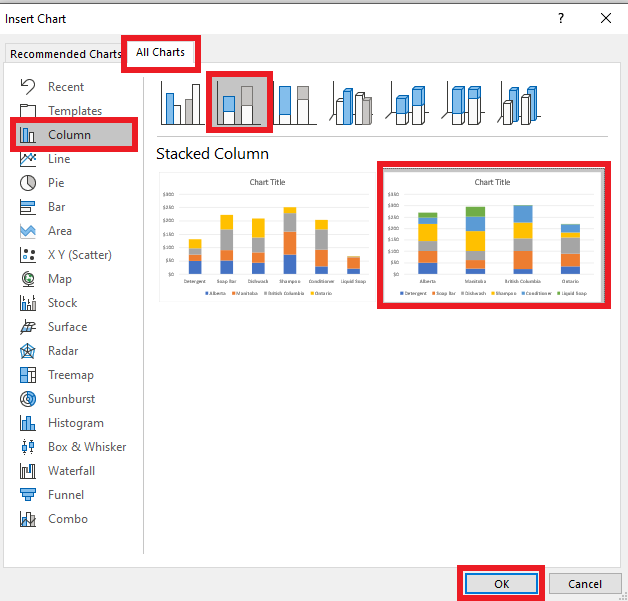Pick the 3-D Clustered Column subtype icon
Screen dimensions: 628x601
351,103
